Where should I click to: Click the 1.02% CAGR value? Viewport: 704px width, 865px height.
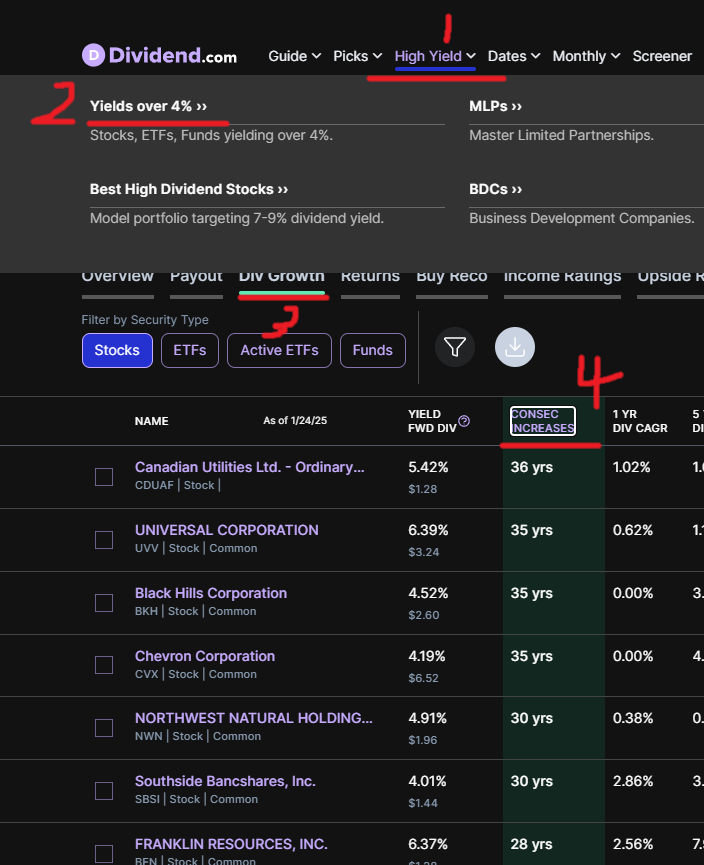coord(633,467)
